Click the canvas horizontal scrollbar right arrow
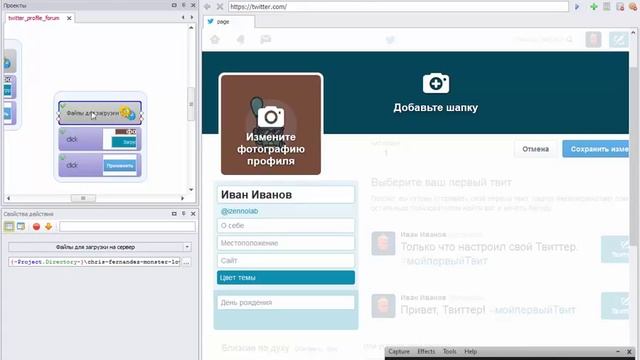The image size is (640, 360). 182,198
